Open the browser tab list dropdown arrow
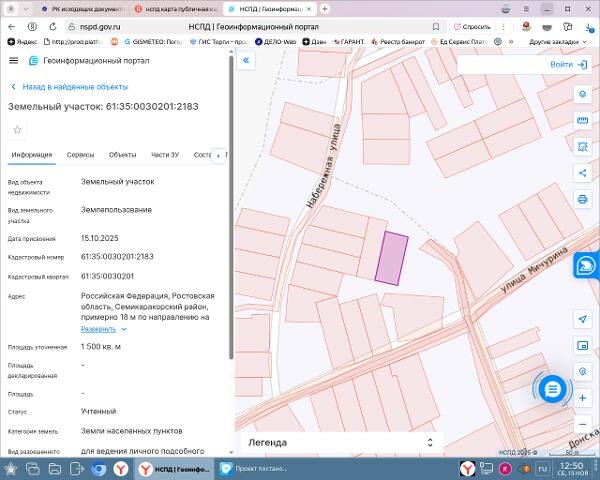 coord(26,9)
